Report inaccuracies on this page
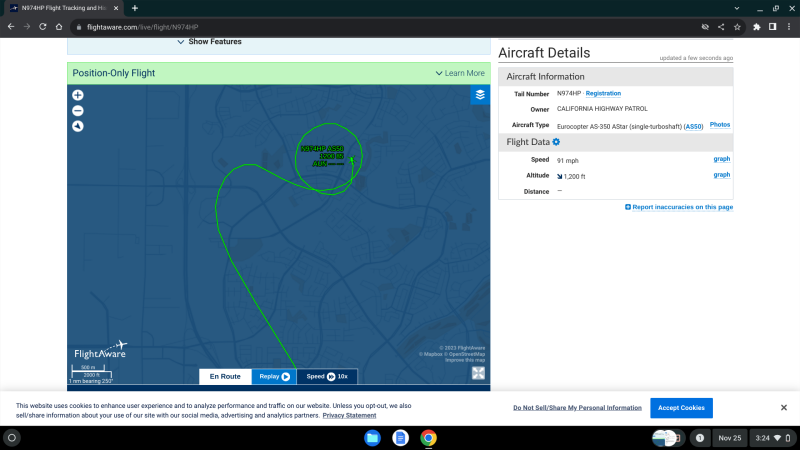This screenshot has height=450, width=800. [679, 207]
